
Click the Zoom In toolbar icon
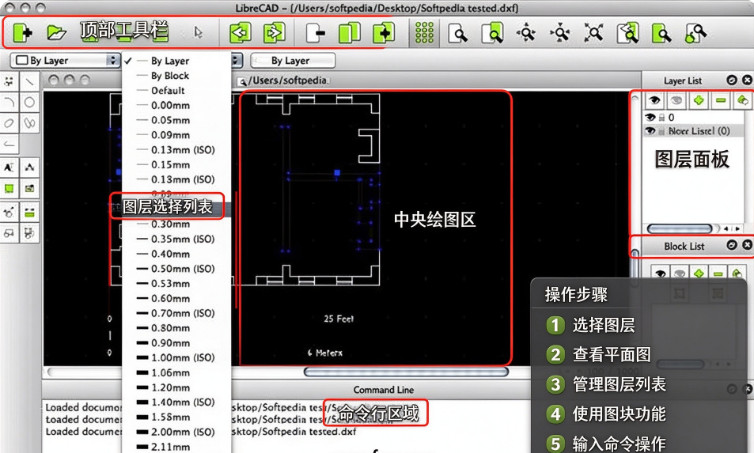pos(526,33)
